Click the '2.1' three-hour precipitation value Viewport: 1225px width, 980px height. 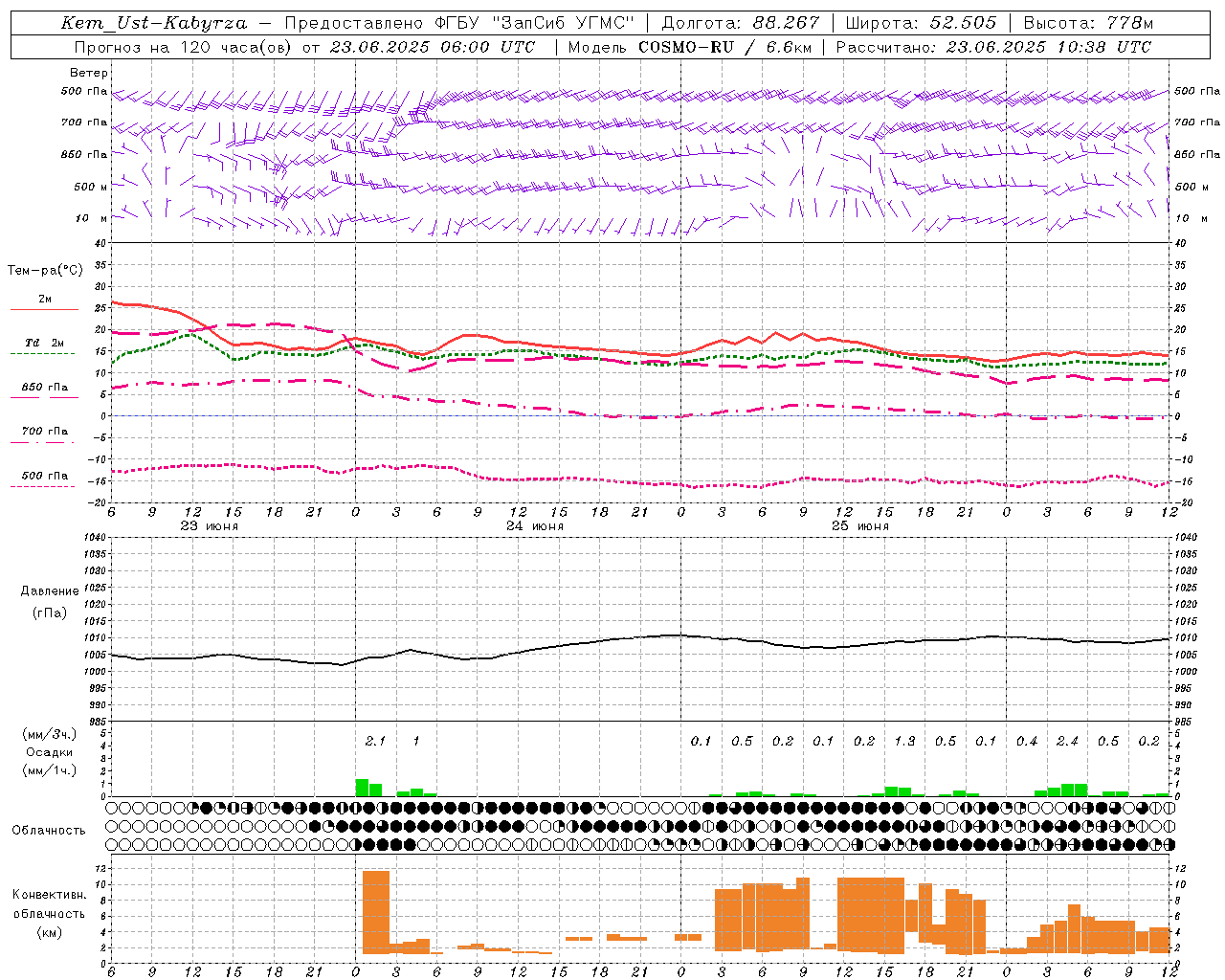pyautogui.click(x=375, y=741)
